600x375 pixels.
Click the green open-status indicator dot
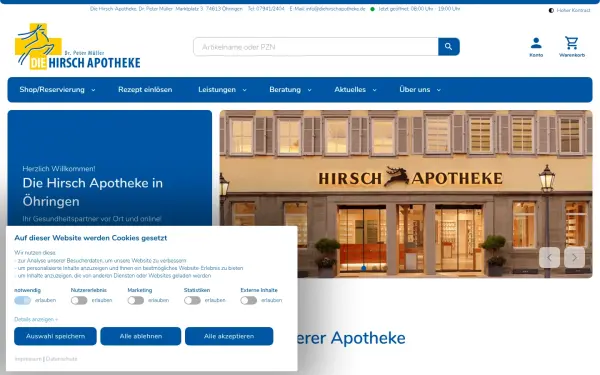pyautogui.click(x=372, y=9)
